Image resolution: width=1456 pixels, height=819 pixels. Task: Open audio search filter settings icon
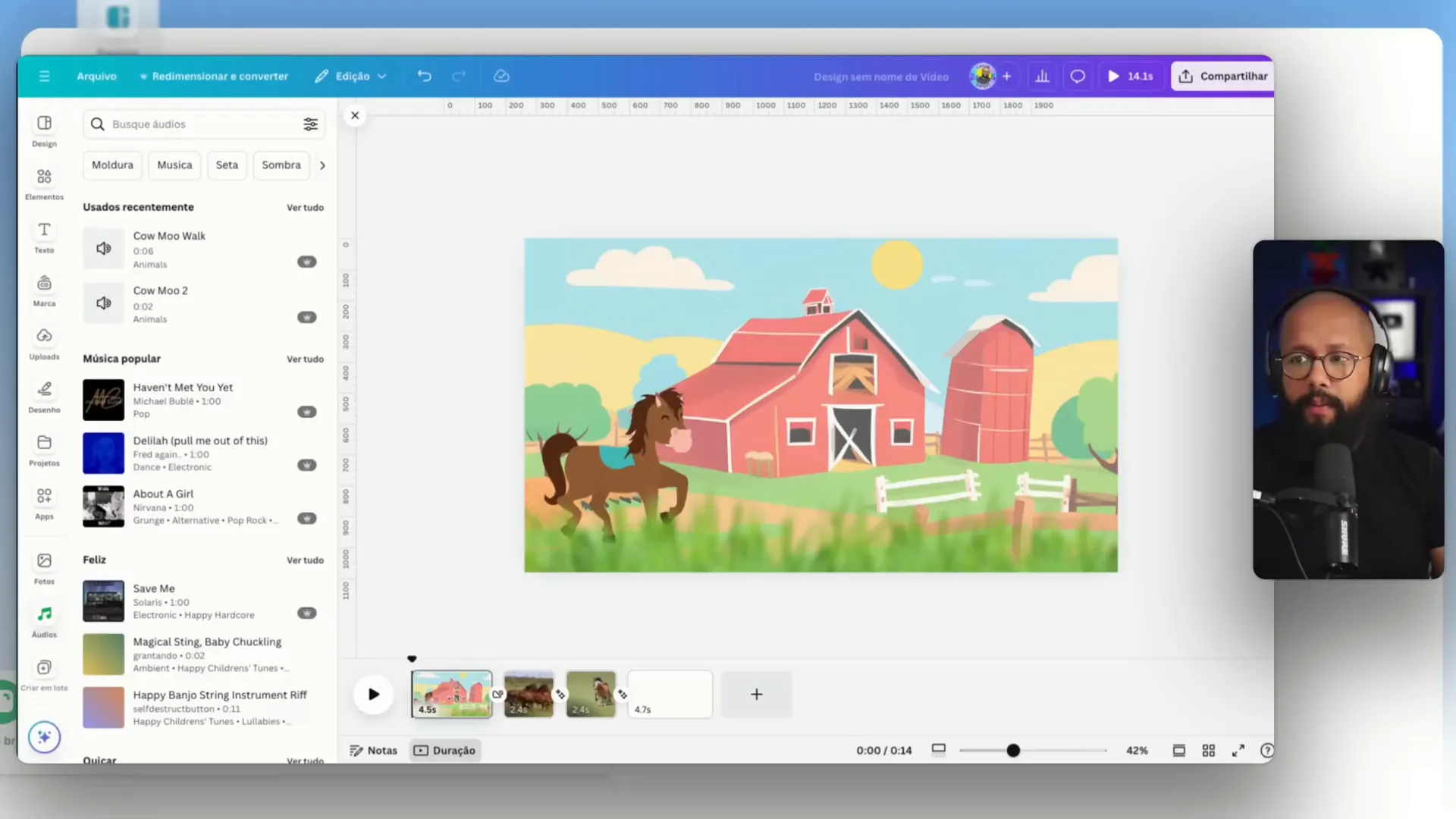310,124
